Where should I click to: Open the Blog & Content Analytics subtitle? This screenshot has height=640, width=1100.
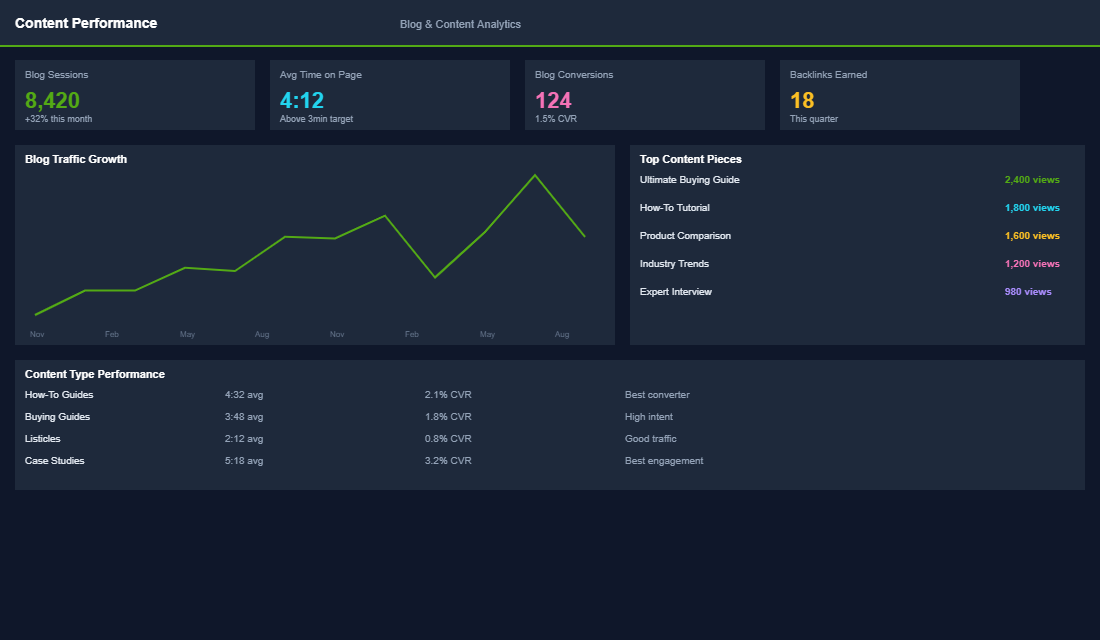460,23
